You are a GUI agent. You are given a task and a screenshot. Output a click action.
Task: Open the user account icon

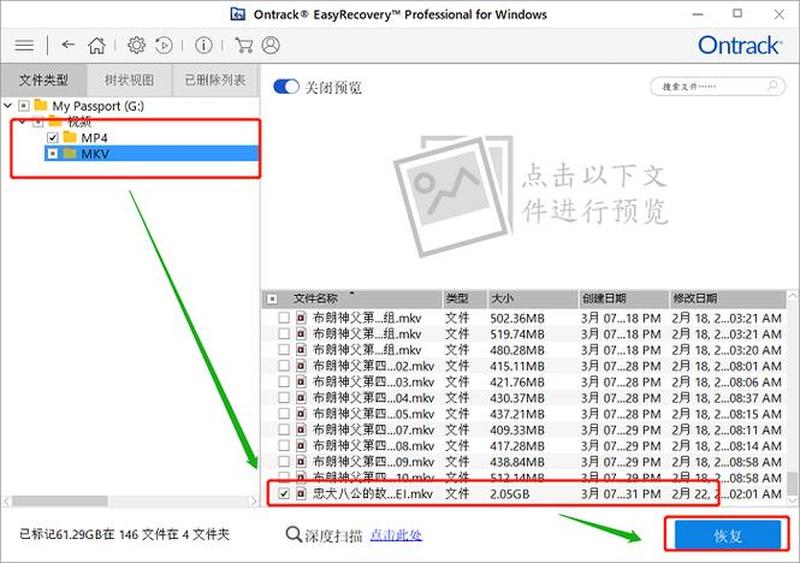point(270,45)
